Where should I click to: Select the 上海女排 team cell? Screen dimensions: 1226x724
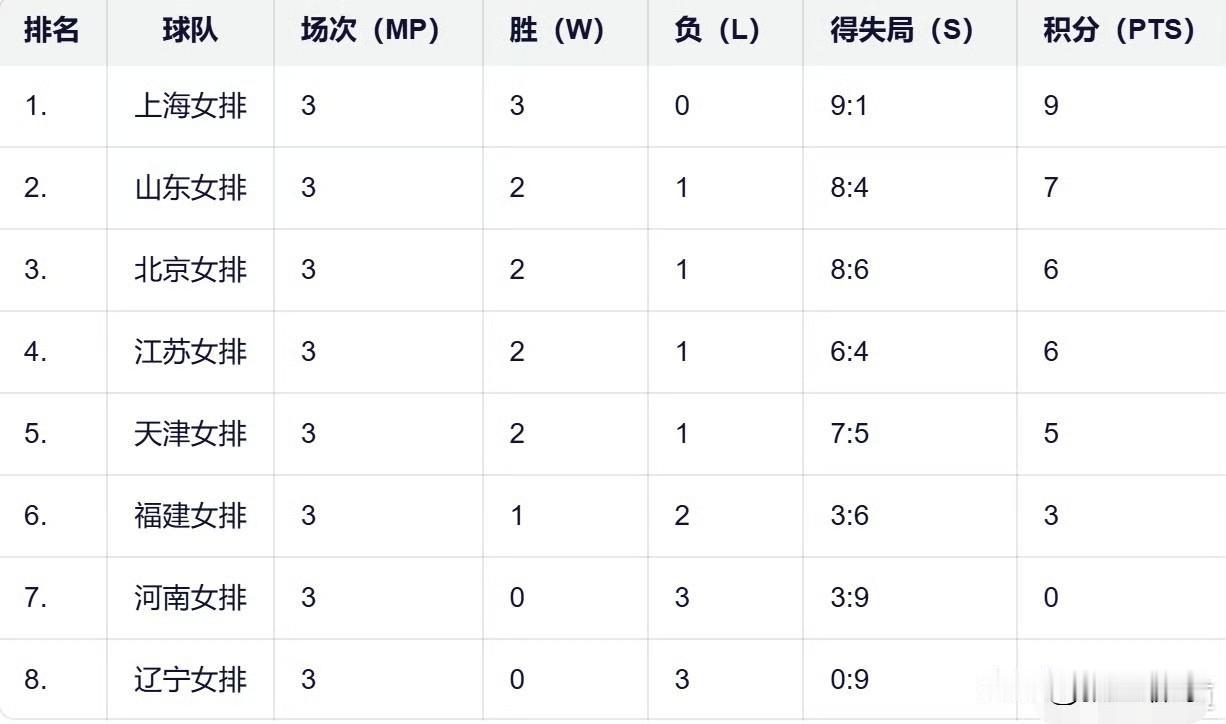pos(190,106)
